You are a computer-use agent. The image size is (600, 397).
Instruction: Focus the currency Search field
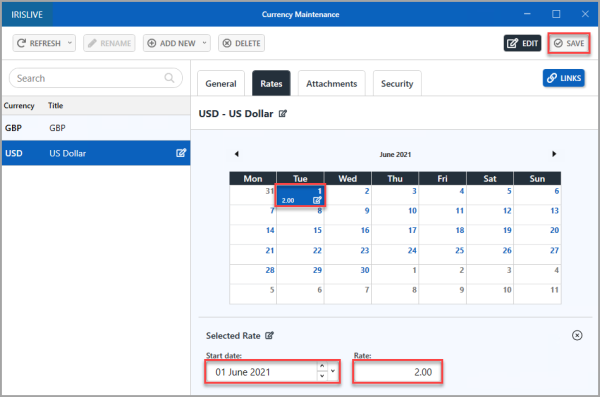coord(96,78)
